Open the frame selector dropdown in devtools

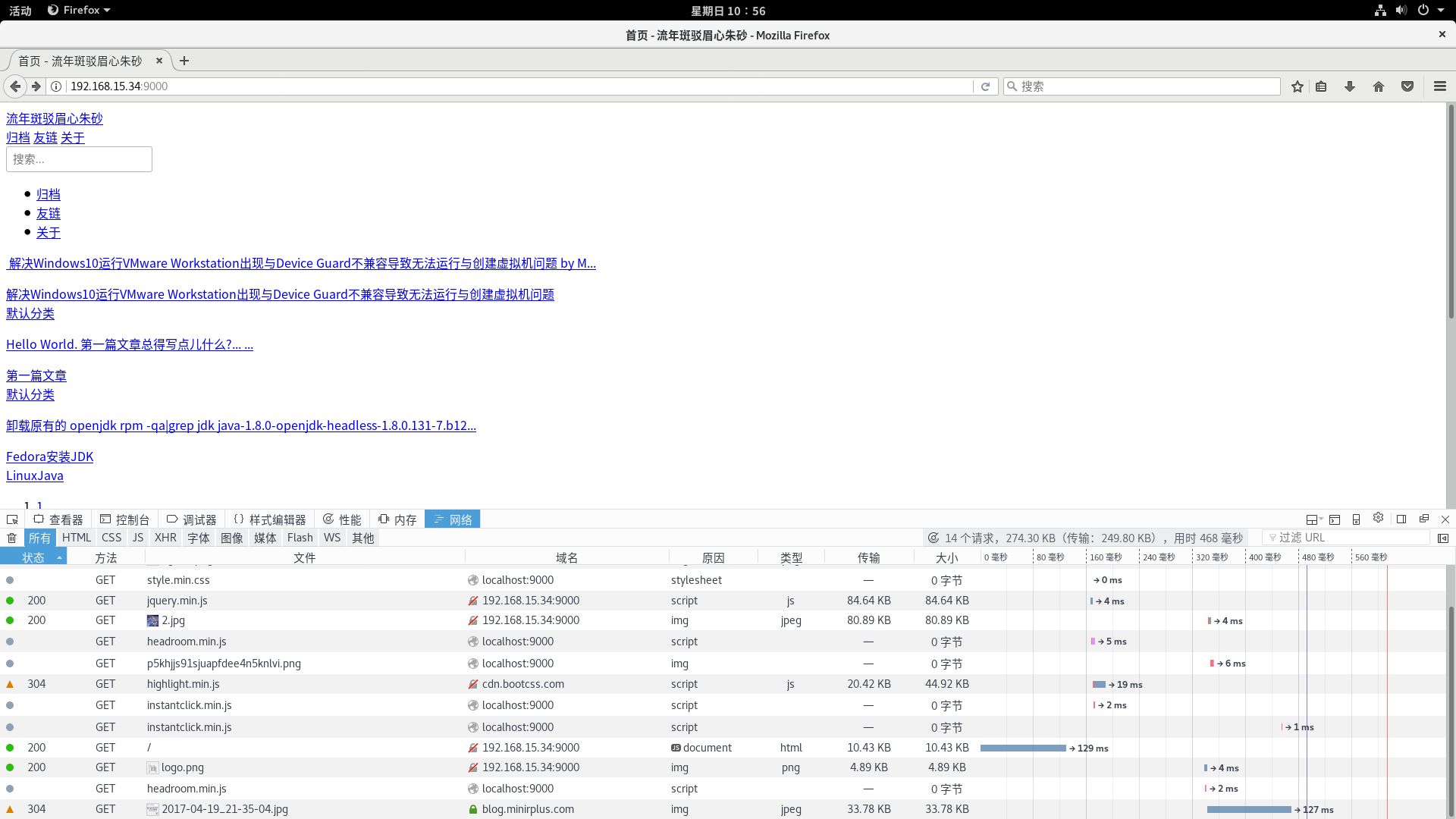1314,519
